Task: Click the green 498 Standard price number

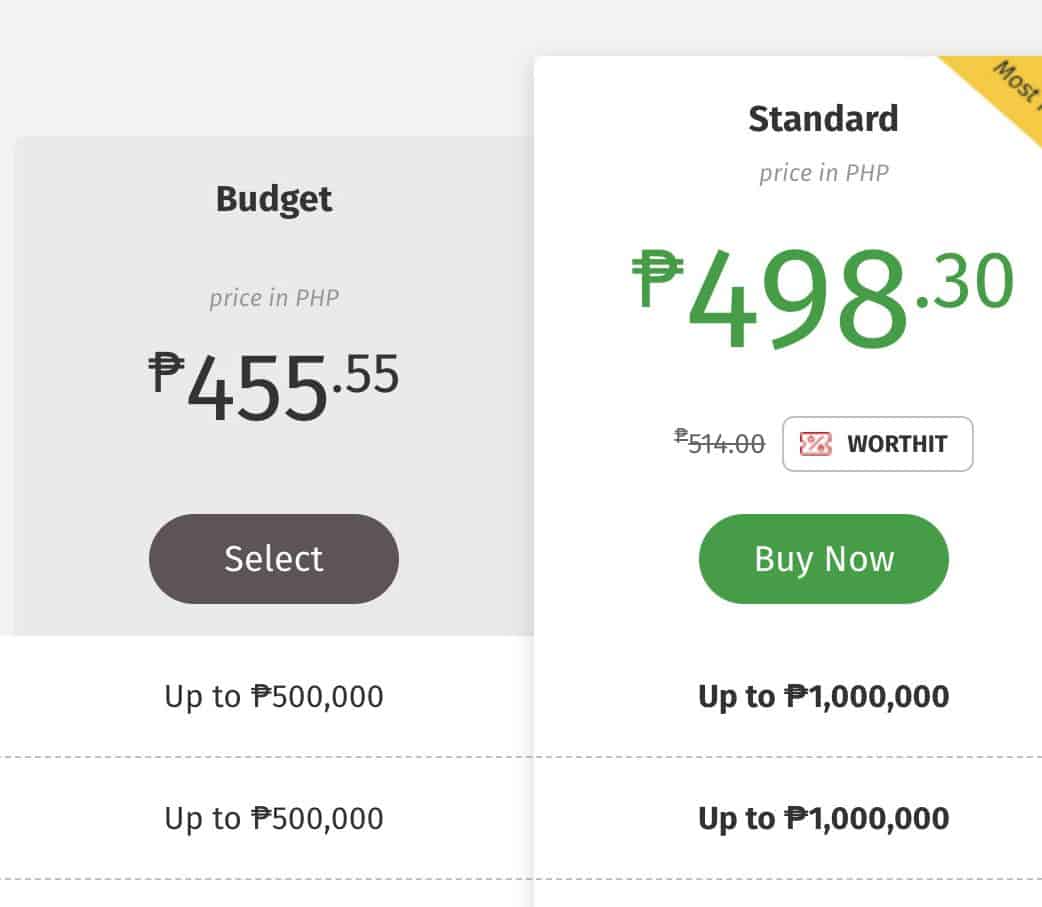Action: 798,298
